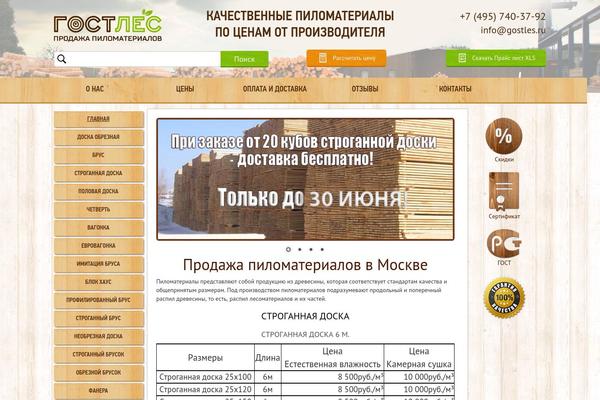Image resolution: width=600 pixels, height=400 pixels.
Task: Select СТРОГАННАЯ ДОСКА in the sidebar
Action: (x=99, y=173)
